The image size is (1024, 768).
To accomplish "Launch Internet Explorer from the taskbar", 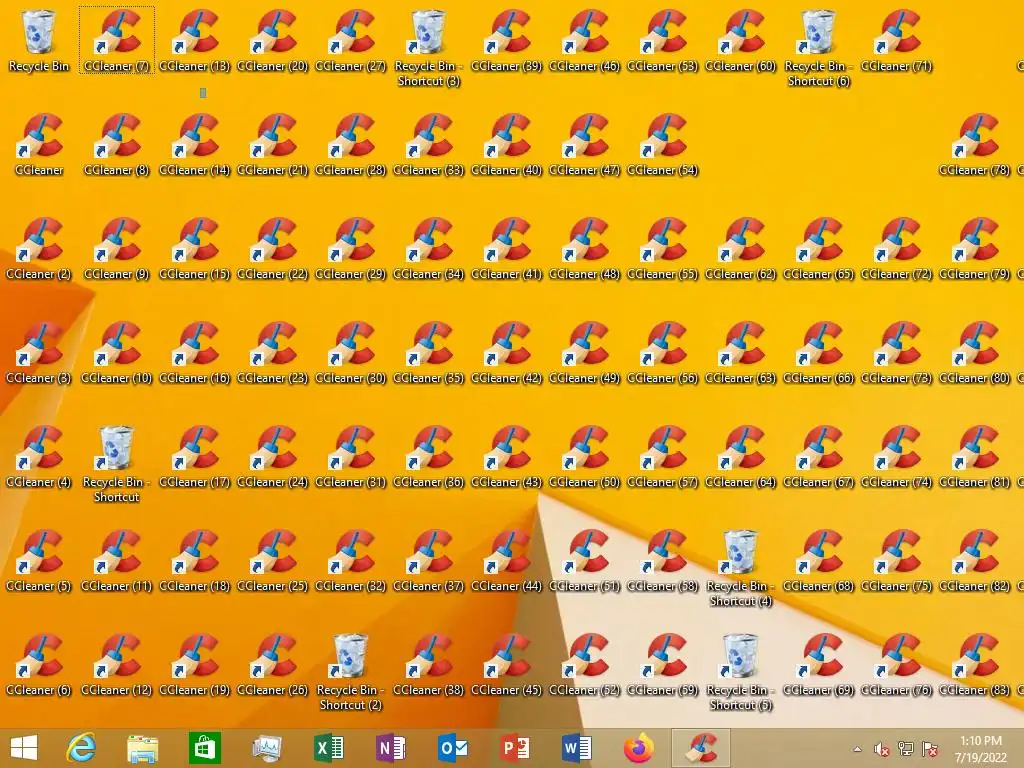I will (x=81, y=748).
